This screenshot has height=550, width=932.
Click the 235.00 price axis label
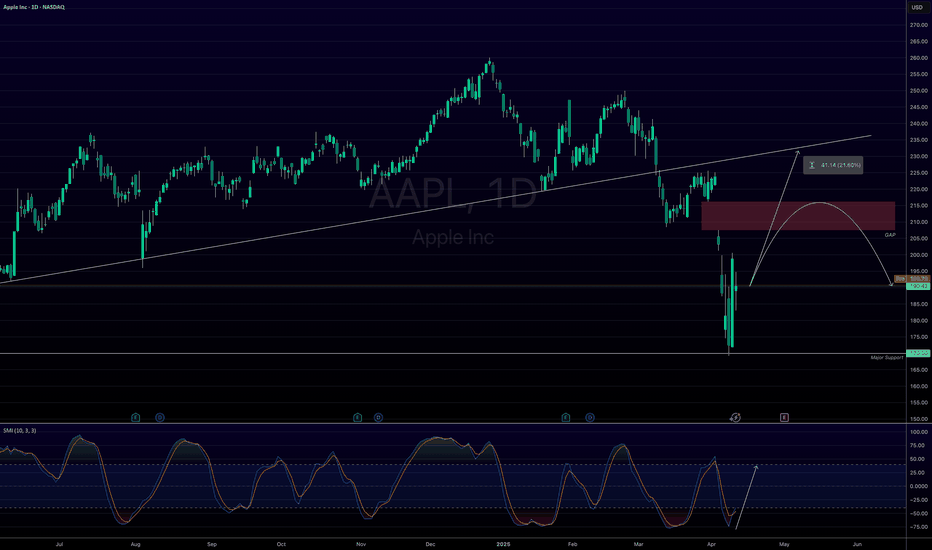pyautogui.click(x=918, y=140)
